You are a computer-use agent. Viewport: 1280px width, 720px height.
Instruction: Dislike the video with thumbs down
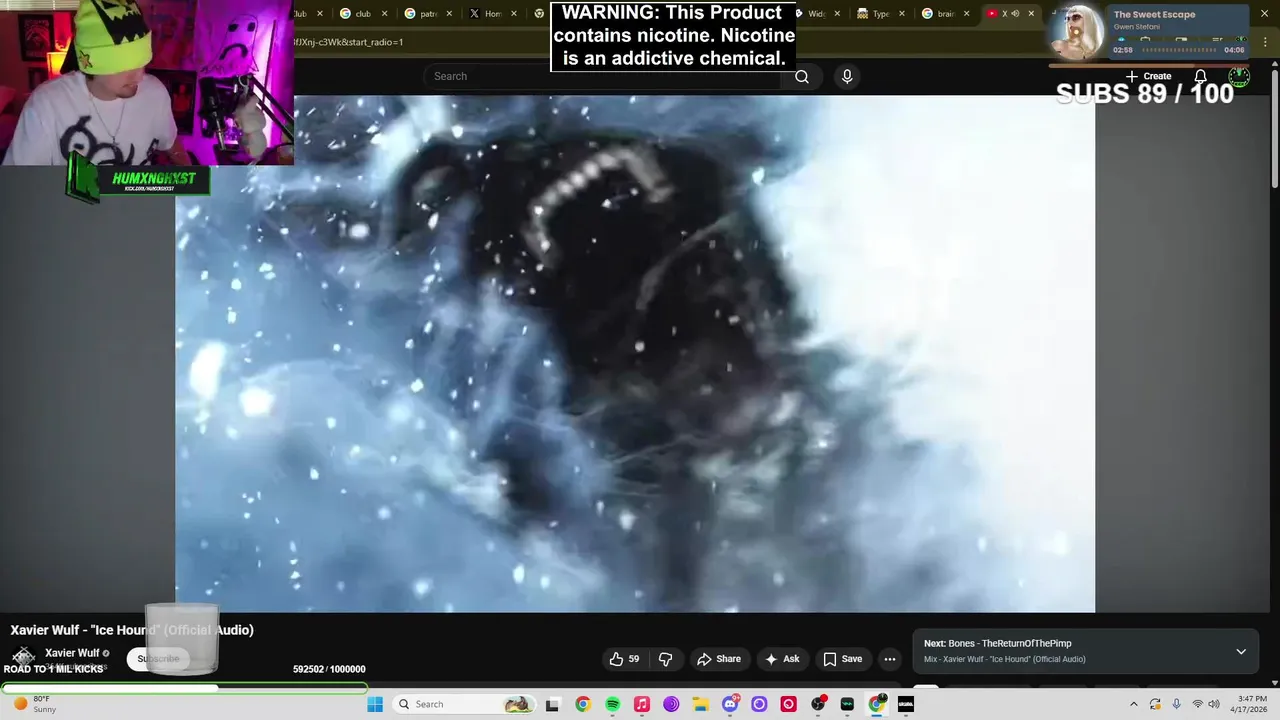pyautogui.click(x=665, y=659)
